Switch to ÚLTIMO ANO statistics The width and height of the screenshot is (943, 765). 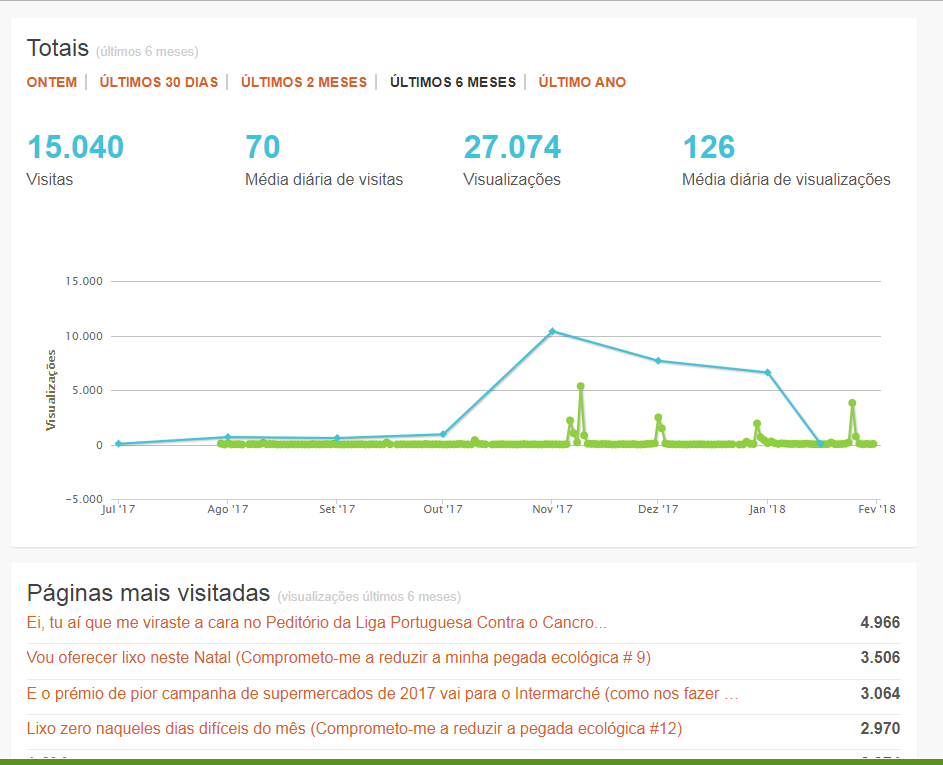tap(581, 82)
